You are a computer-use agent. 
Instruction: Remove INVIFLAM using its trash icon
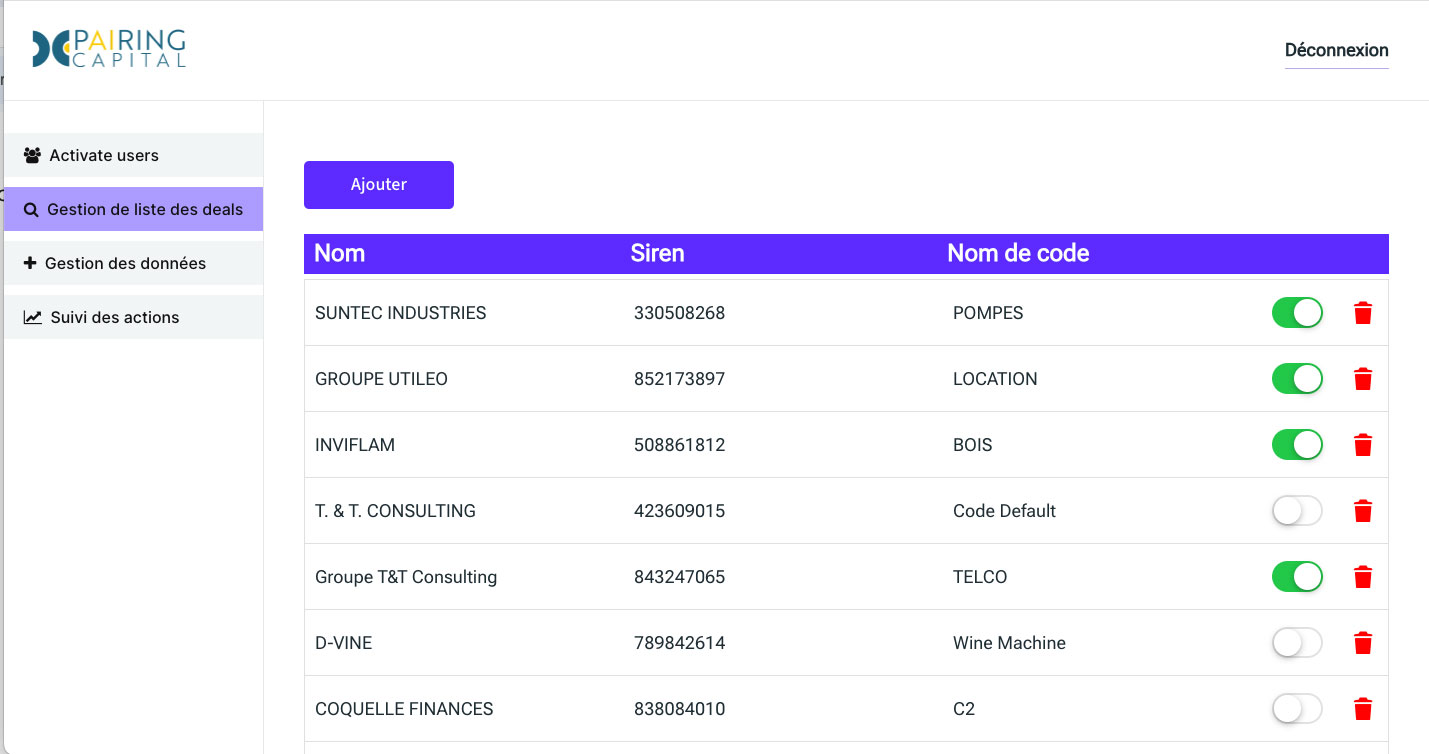[x=1362, y=445]
